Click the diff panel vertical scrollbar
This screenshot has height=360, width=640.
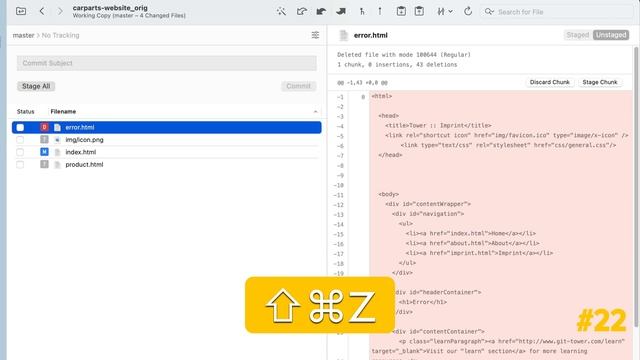(x=636, y=187)
